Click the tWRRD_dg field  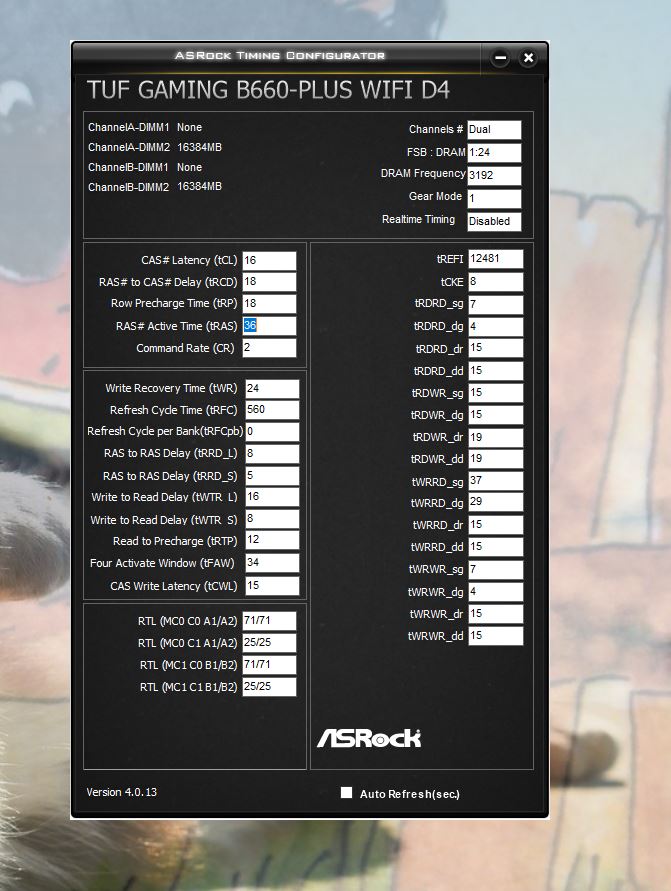[496, 502]
